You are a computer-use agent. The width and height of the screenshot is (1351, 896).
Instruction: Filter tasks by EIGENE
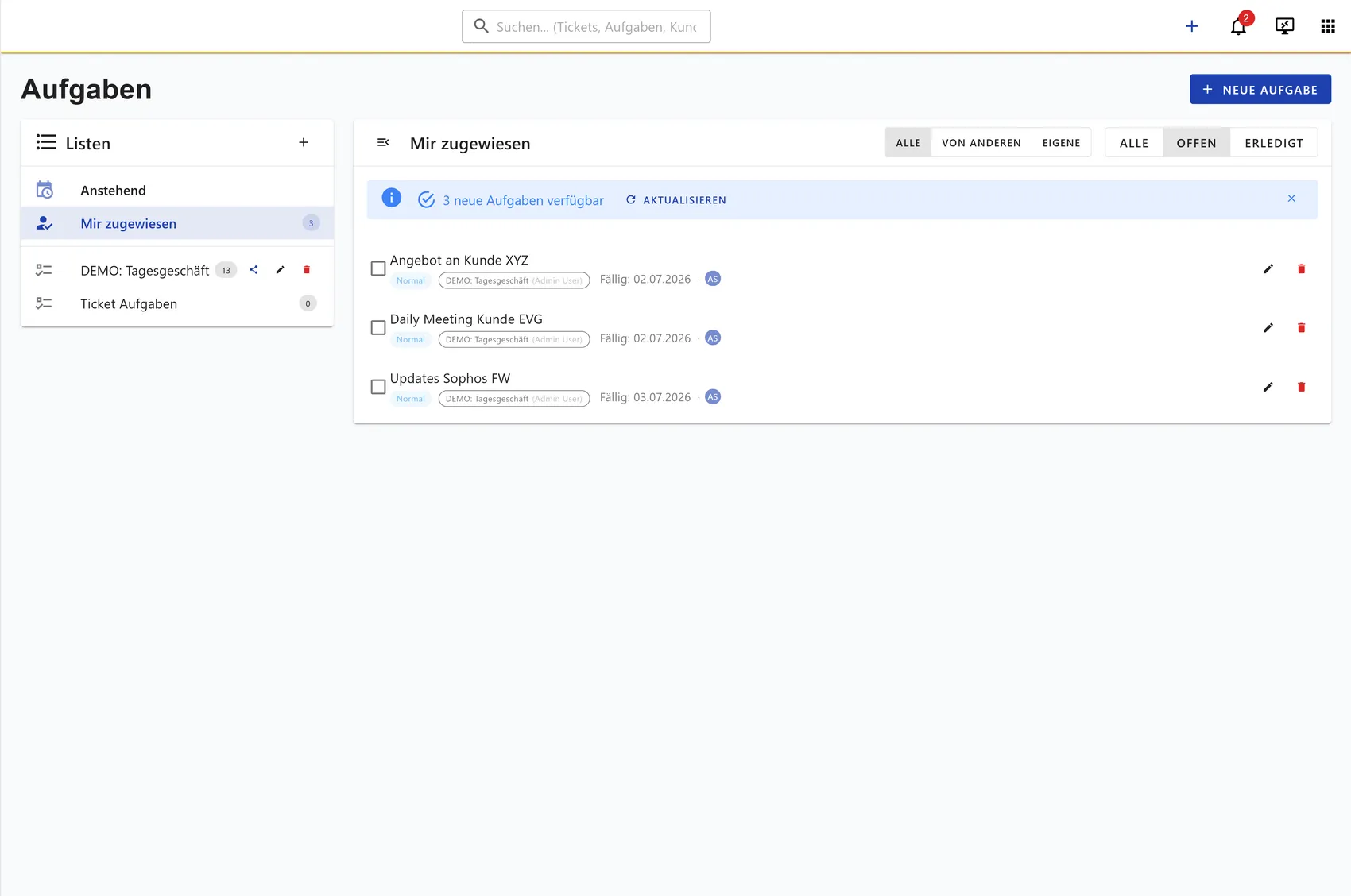click(x=1061, y=143)
